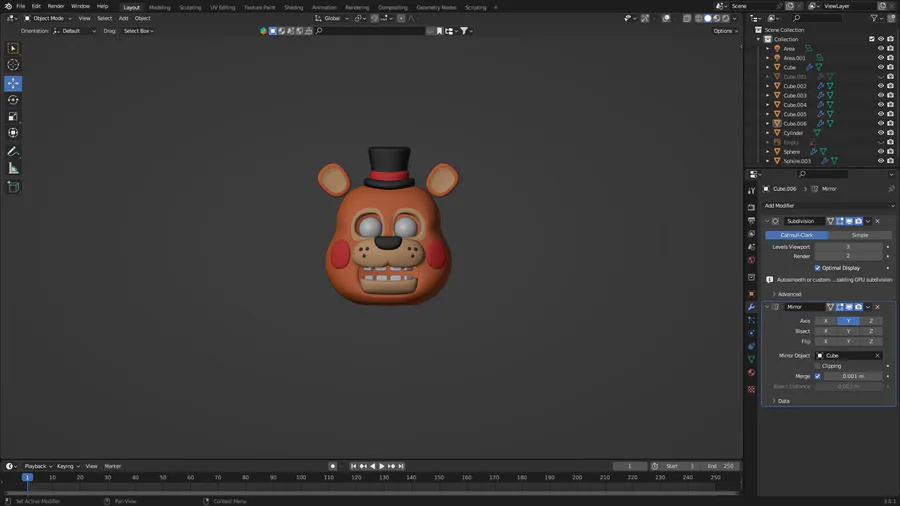Select the Select Box tool in toolbar
The image size is (900, 506).
13,48
